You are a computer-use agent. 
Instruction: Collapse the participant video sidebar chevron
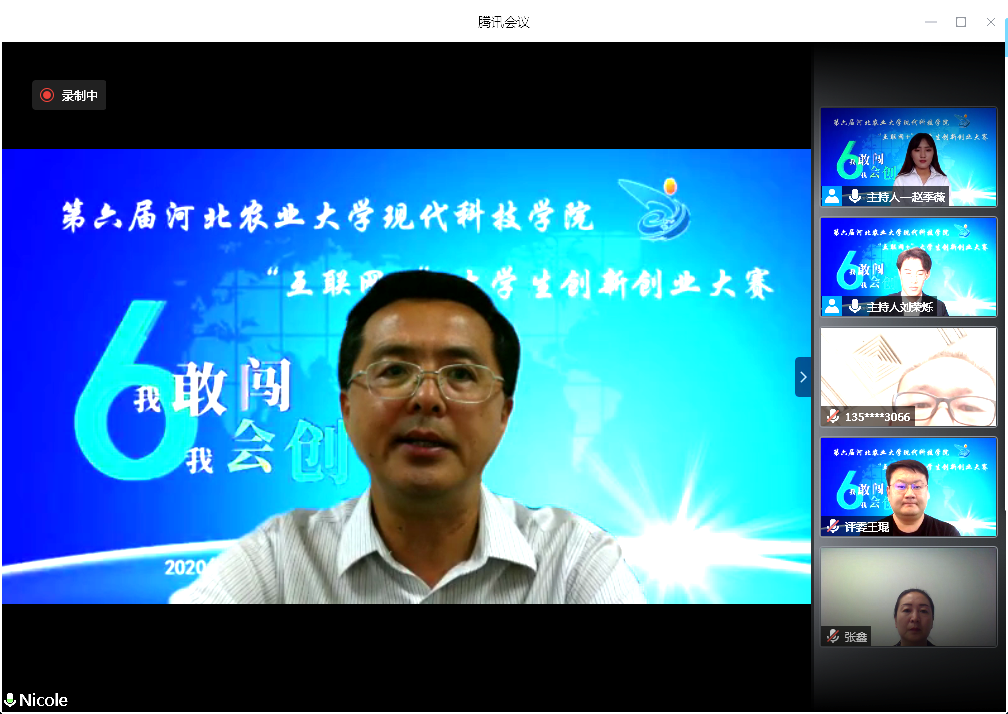(803, 377)
